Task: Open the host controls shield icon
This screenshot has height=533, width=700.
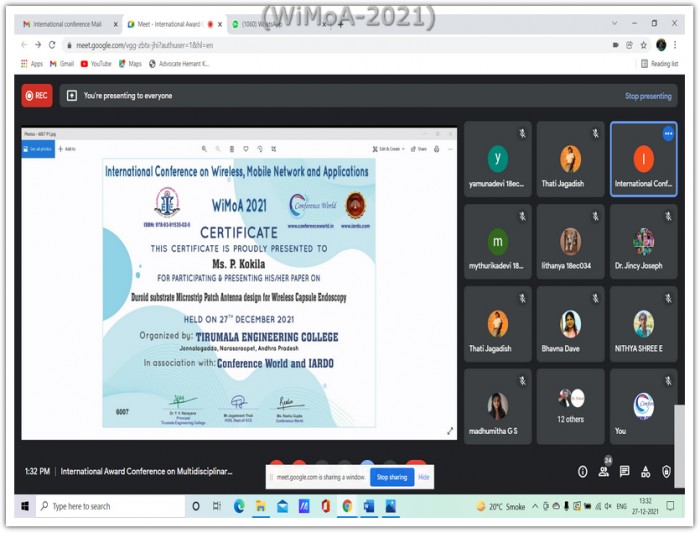Action: click(667, 471)
